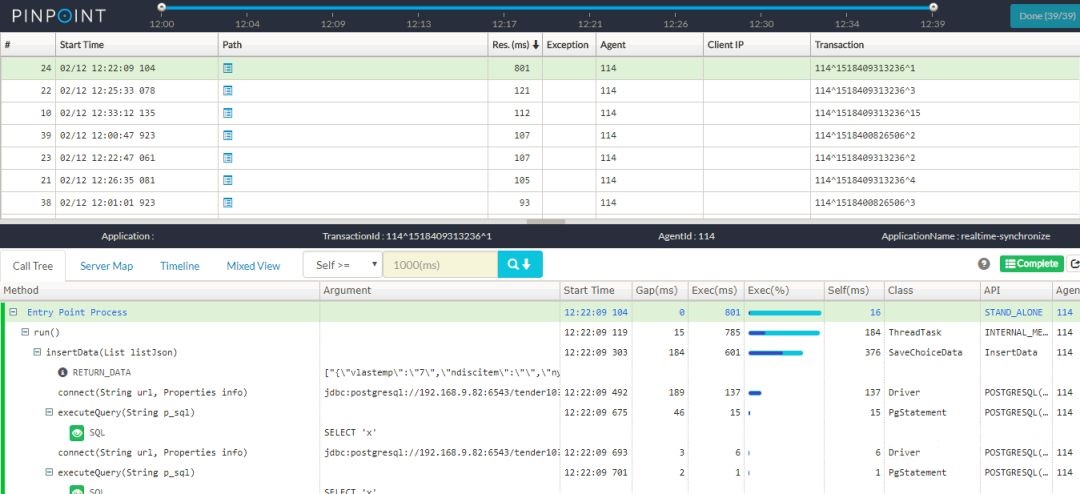The width and height of the screenshot is (1080, 494).
Task: Click the ThreadTask class cell
Action: (x=913, y=332)
